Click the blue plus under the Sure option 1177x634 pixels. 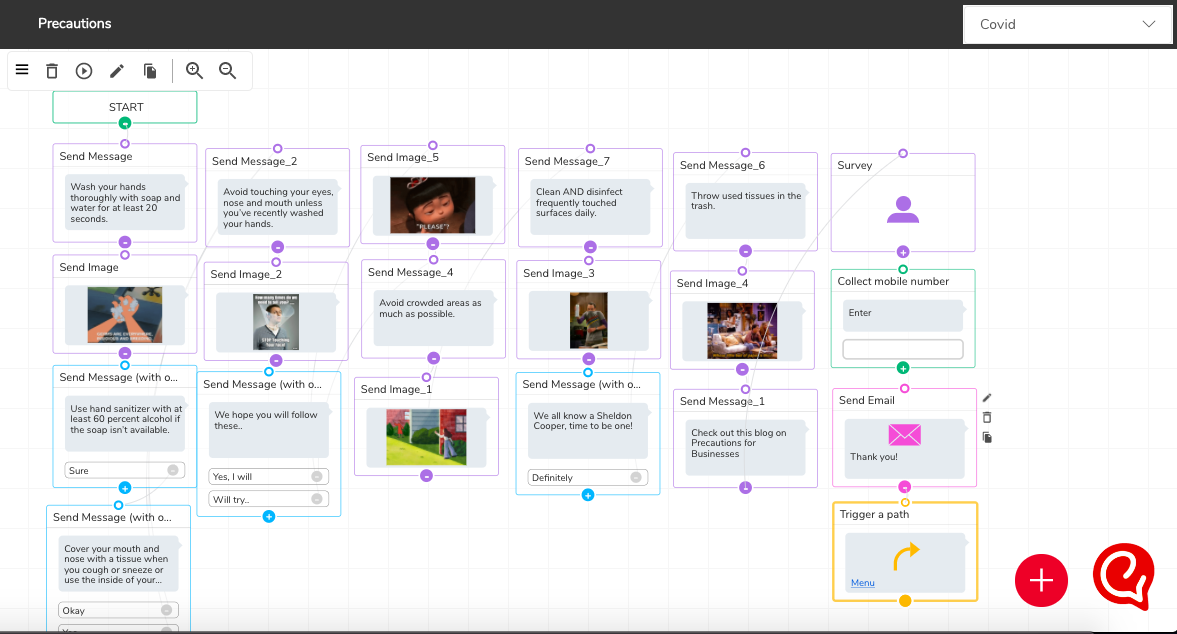[125, 488]
